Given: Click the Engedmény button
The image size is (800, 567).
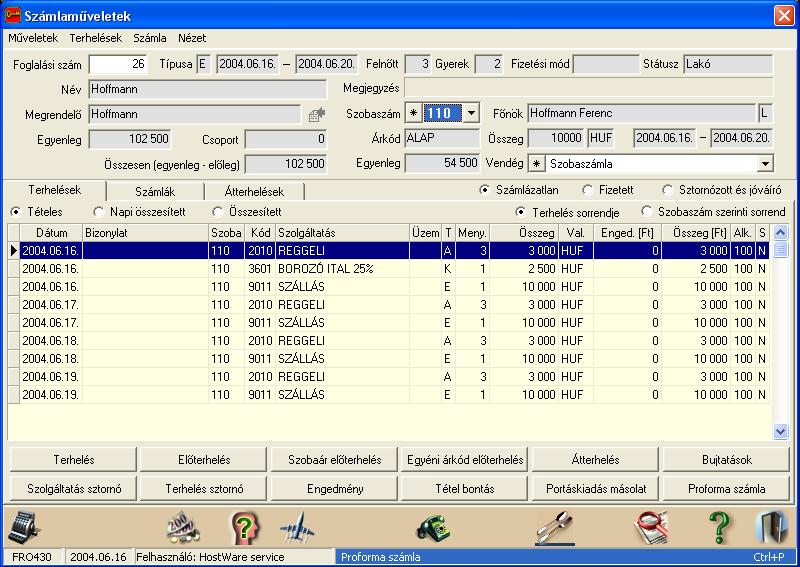Looking at the screenshot, I should [335, 488].
